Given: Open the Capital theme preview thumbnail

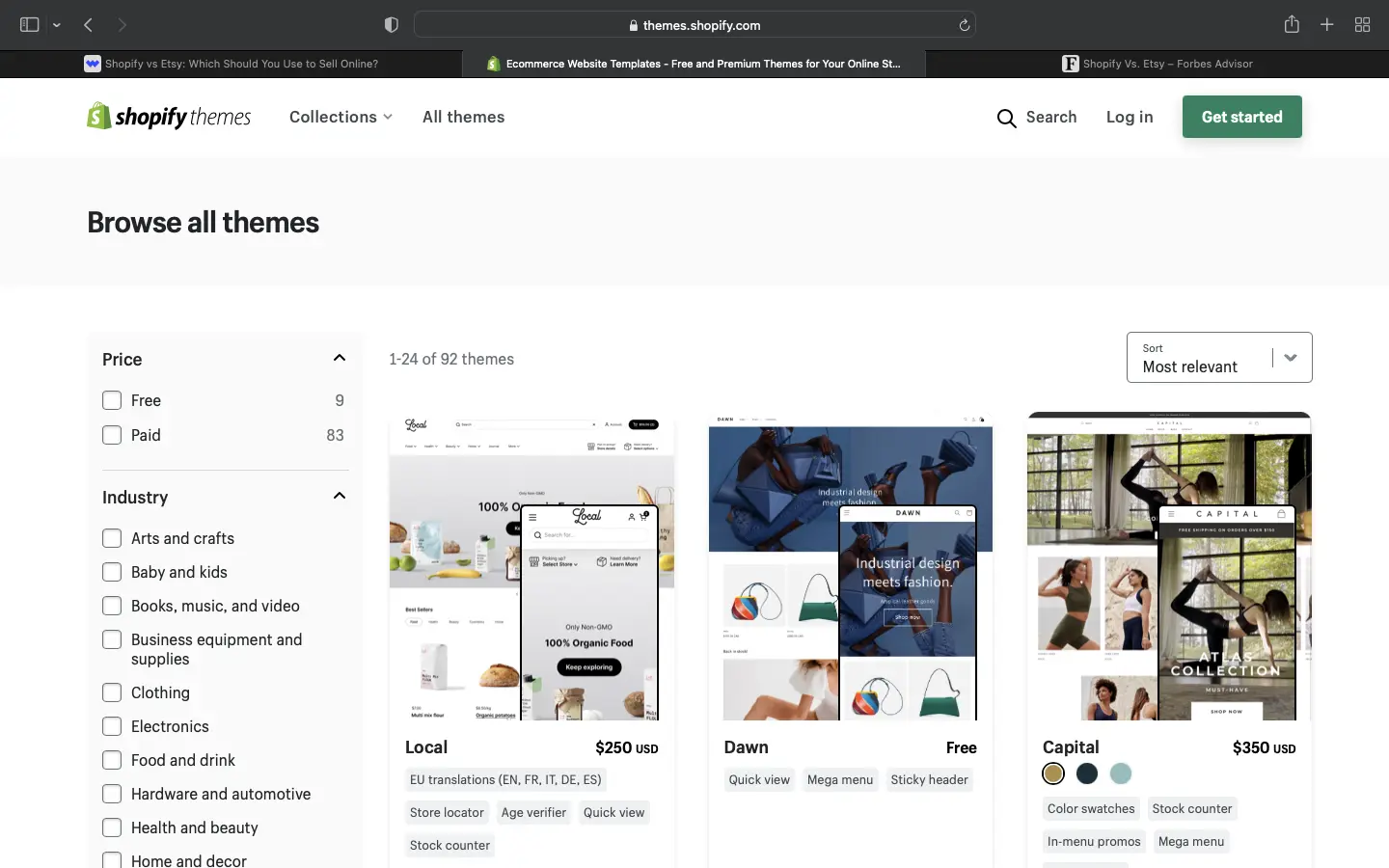Looking at the screenshot, I should click(1169, 566).
